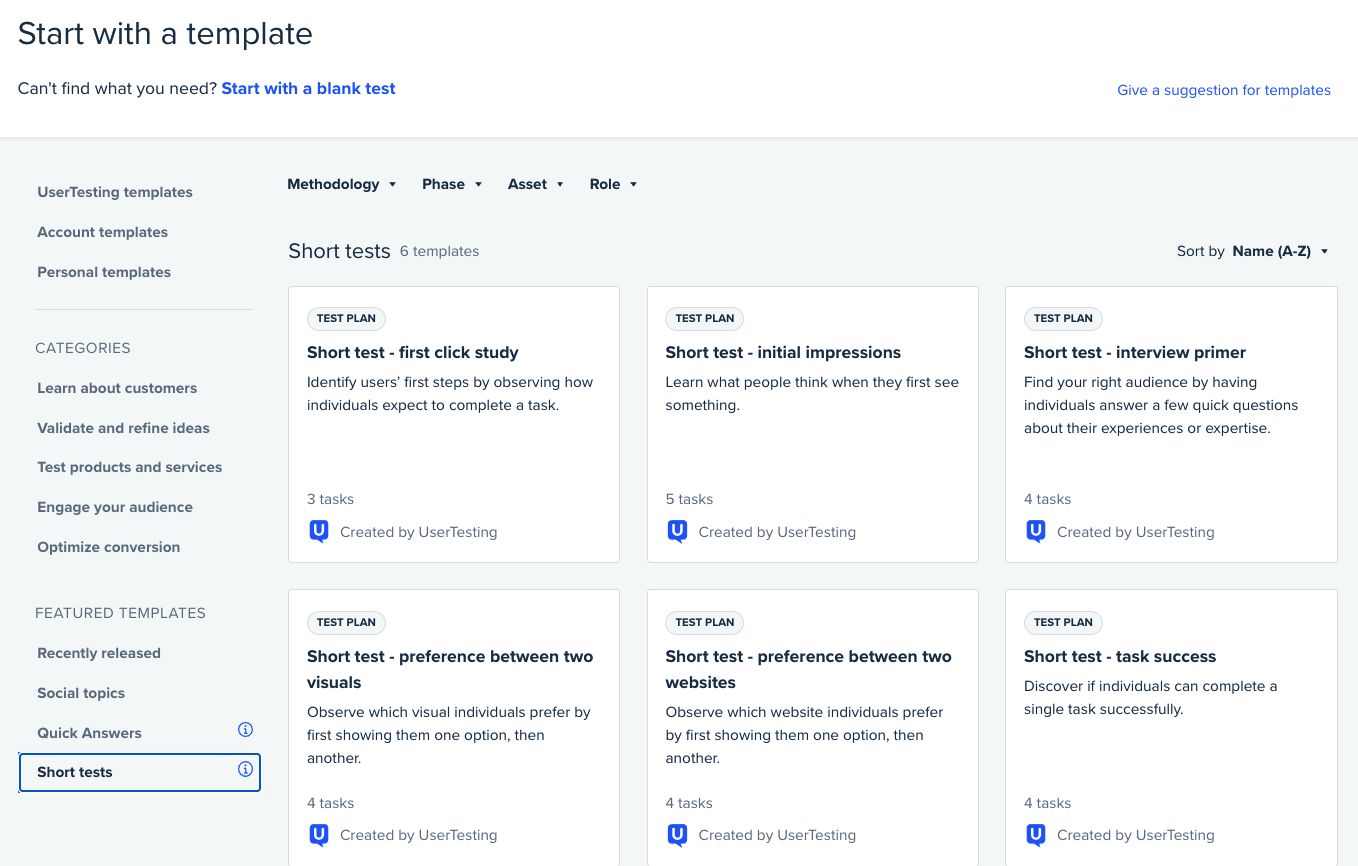Open Short test - interview primer title
This screenshot has width=1358, height=866.
coord(1135,352)
